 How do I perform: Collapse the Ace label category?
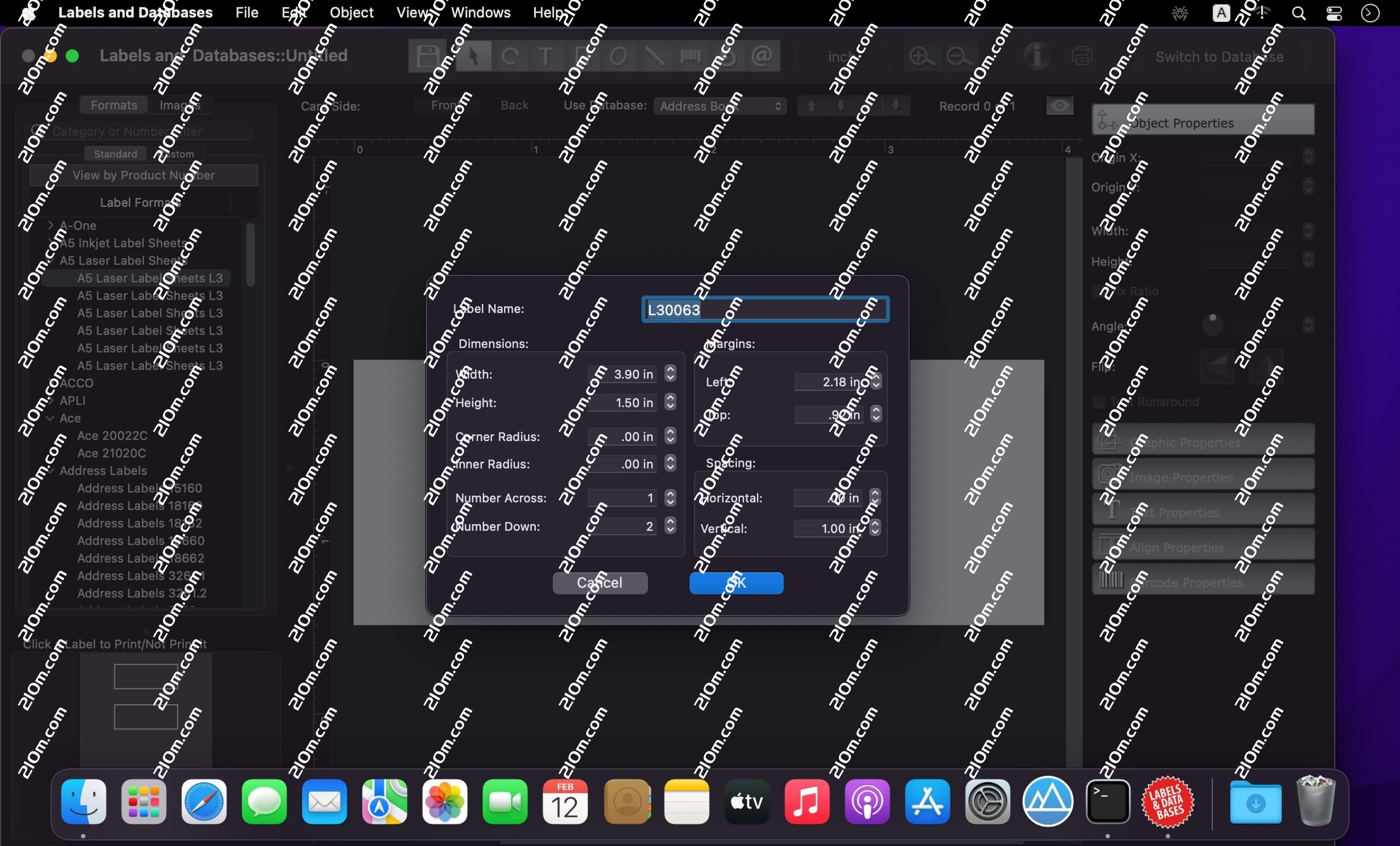coord(50,418)
